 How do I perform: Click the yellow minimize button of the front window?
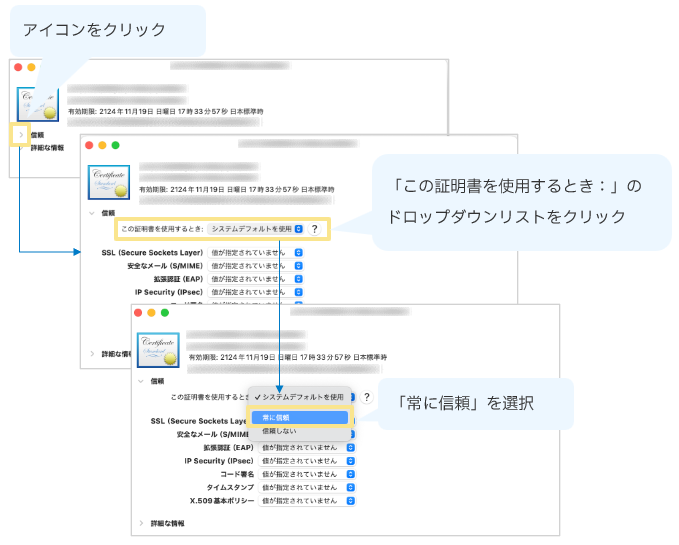click(149, 313)
